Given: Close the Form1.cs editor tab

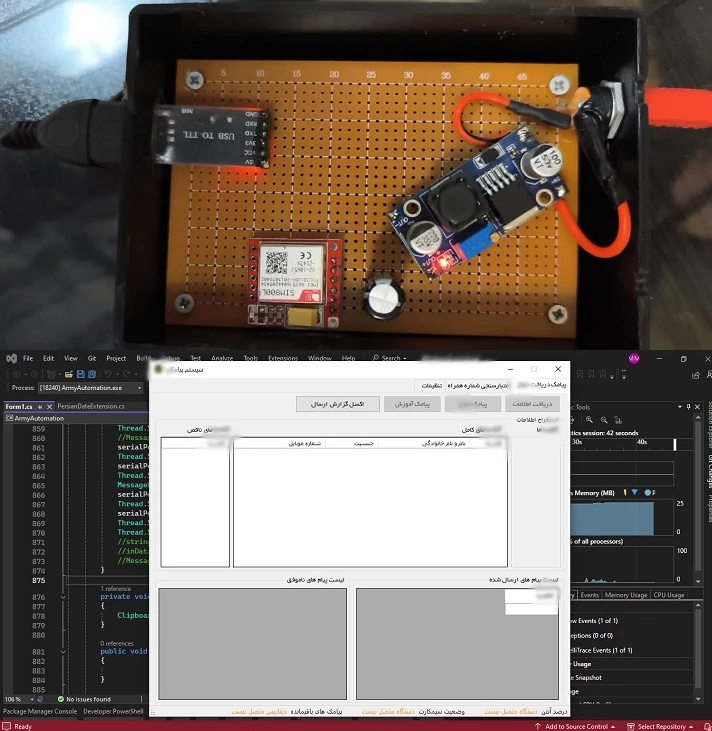Looking at the screenshot, I should click(50, 407).
